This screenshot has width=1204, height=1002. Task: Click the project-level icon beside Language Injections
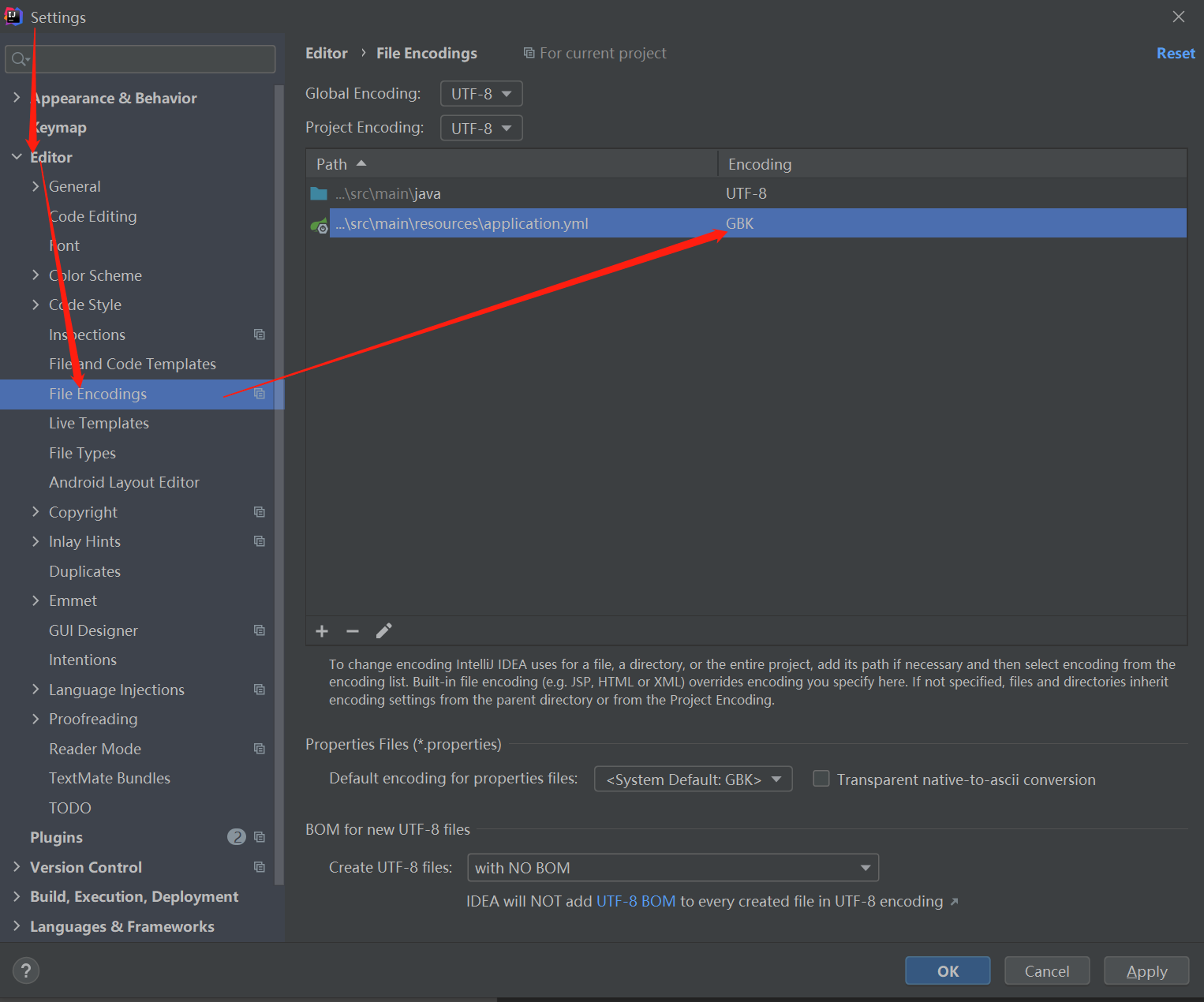point(259,690)
